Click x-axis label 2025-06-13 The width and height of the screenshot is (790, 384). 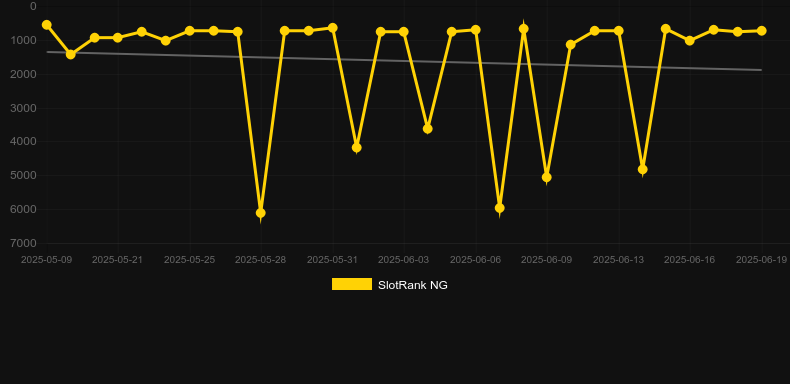619,260
